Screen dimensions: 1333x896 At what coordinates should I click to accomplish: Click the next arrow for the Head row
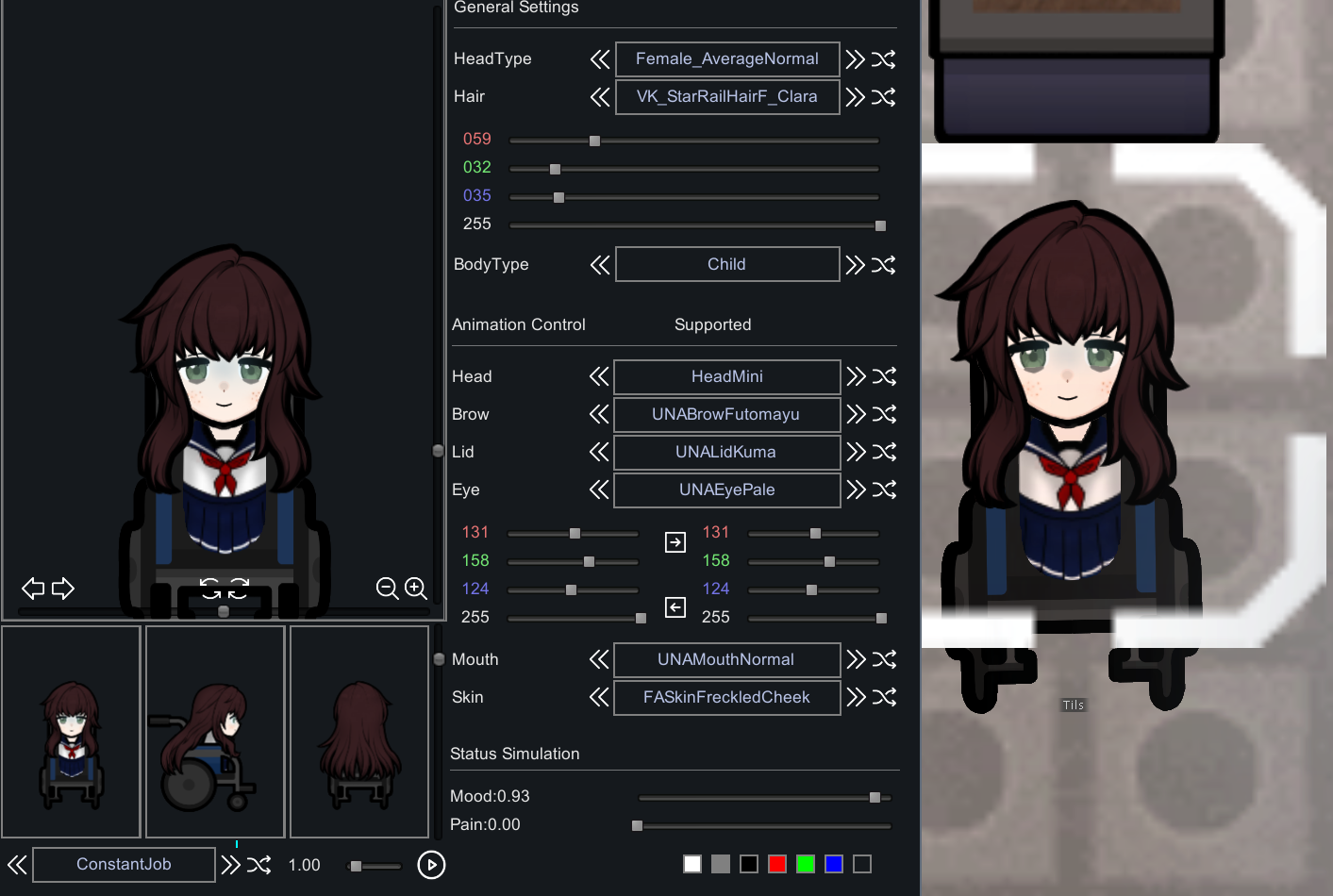click(x=857, y=376)
